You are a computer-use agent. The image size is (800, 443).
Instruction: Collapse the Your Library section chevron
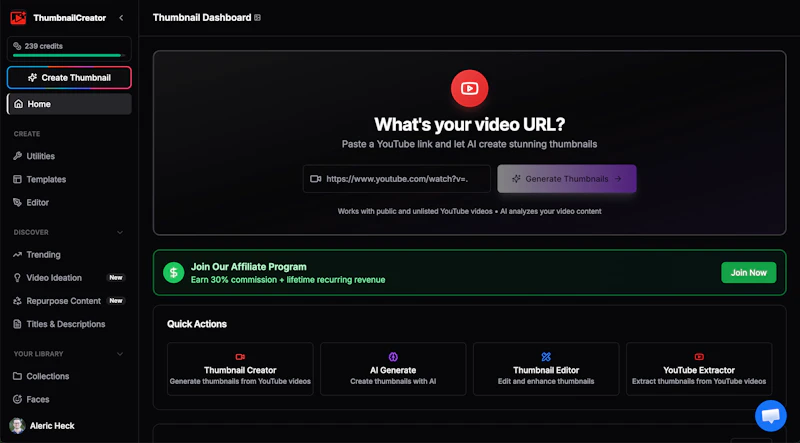tap(120, 354)
